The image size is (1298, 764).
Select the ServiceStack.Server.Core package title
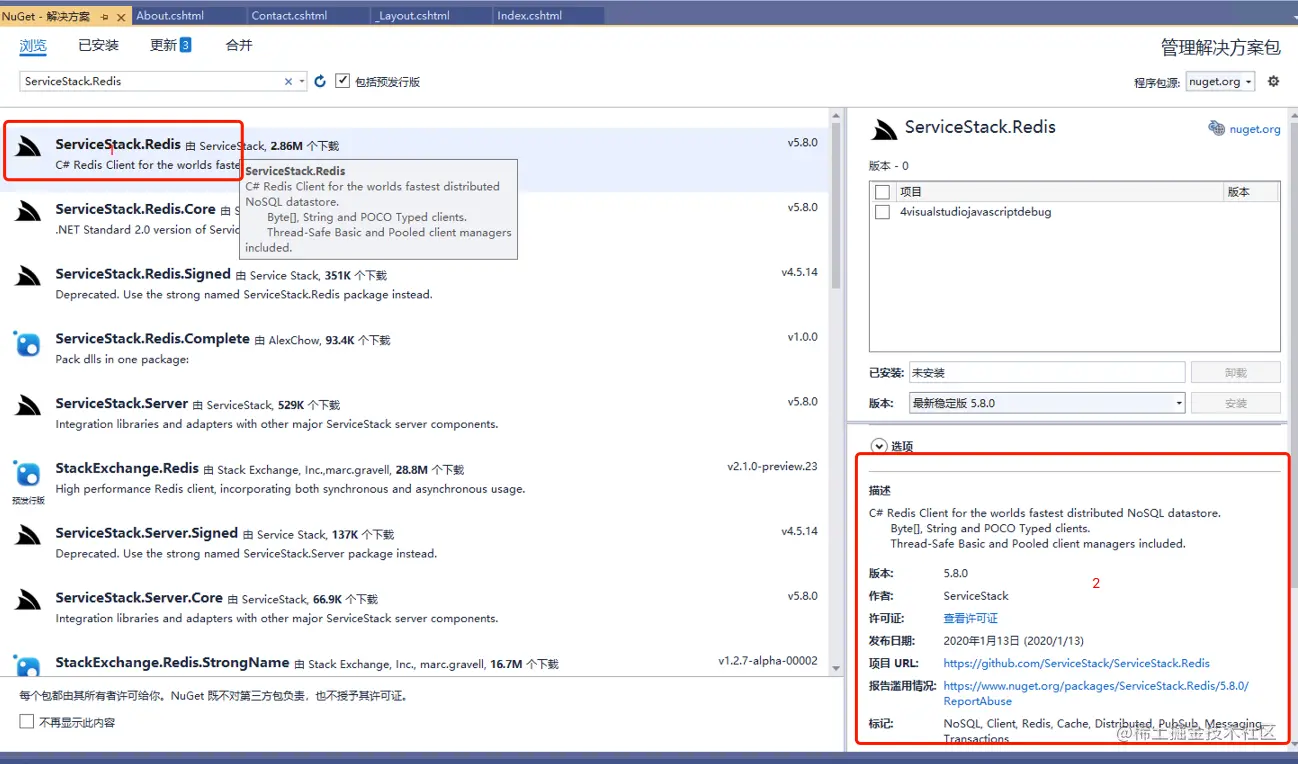[x=139, y=597]
